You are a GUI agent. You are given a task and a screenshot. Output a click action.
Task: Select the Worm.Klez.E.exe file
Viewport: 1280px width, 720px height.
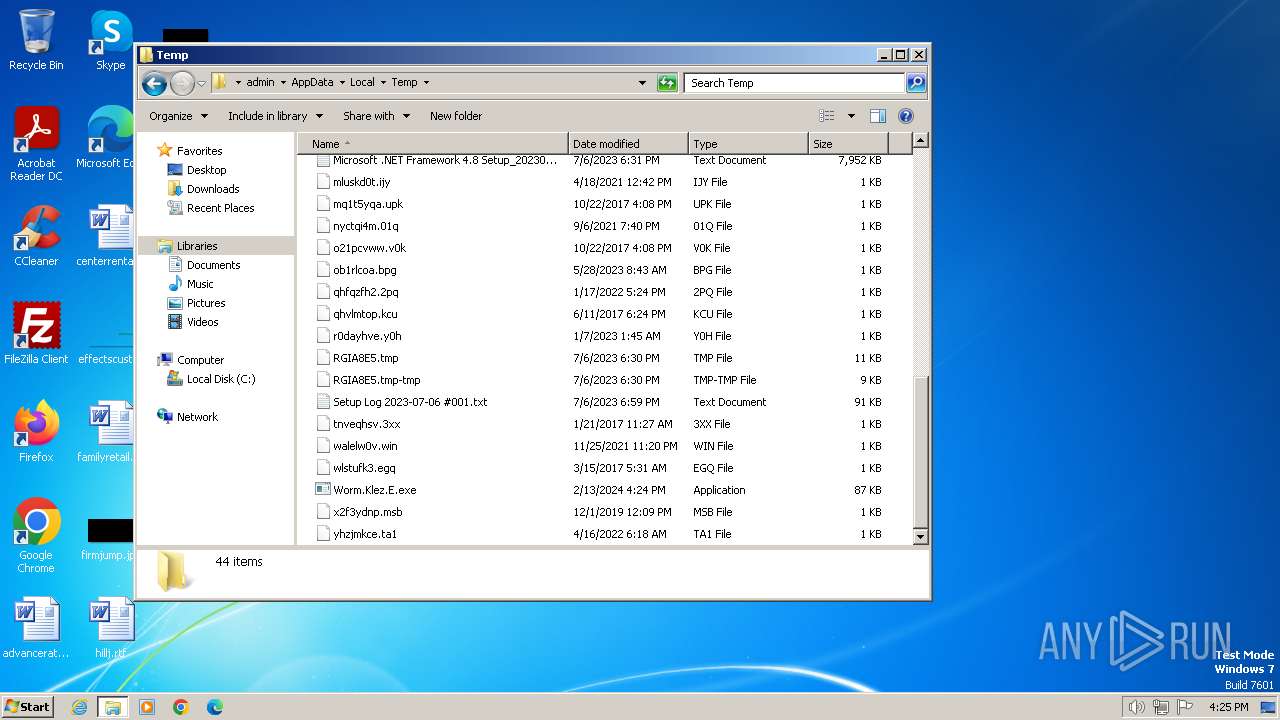click(x=374, y=490)
